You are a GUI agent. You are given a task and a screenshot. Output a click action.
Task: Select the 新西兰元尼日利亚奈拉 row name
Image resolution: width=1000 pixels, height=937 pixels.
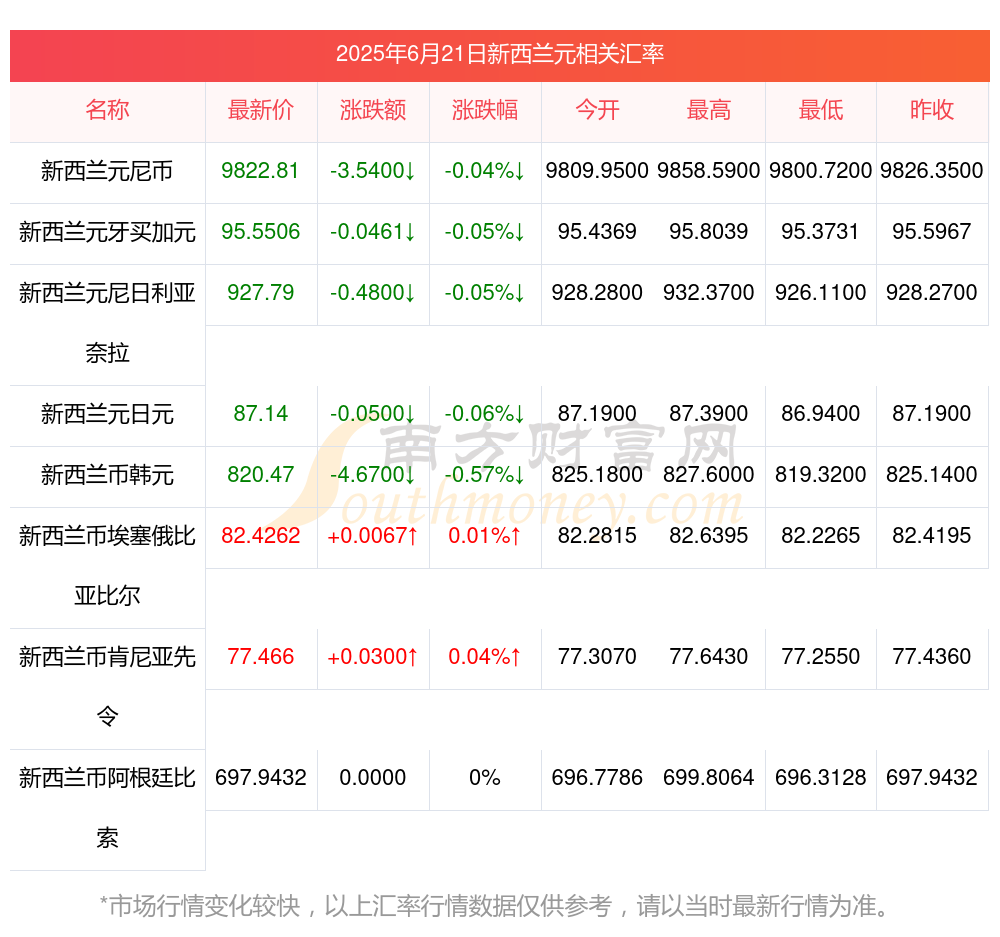(x=107, y=323)
